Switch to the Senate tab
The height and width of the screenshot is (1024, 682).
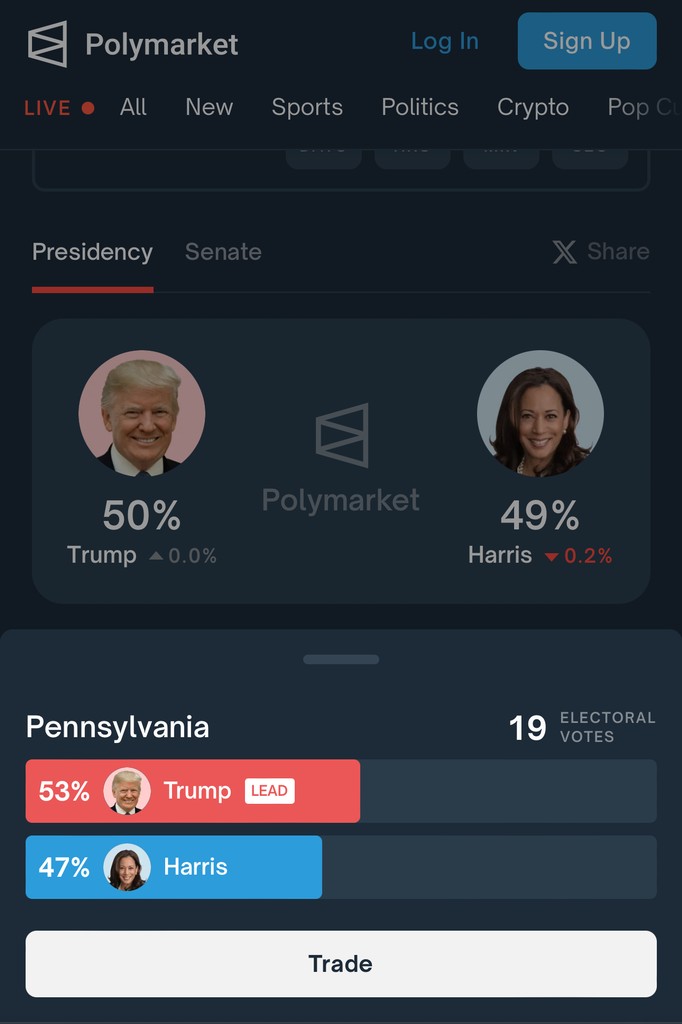[x=223, y=252]
